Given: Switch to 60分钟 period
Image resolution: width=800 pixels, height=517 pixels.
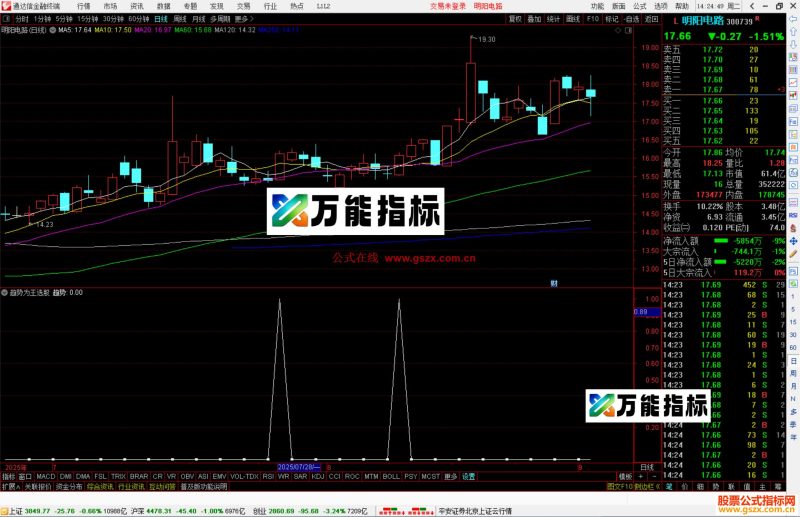Looking at the screenshot, I should tap(138, 19).
